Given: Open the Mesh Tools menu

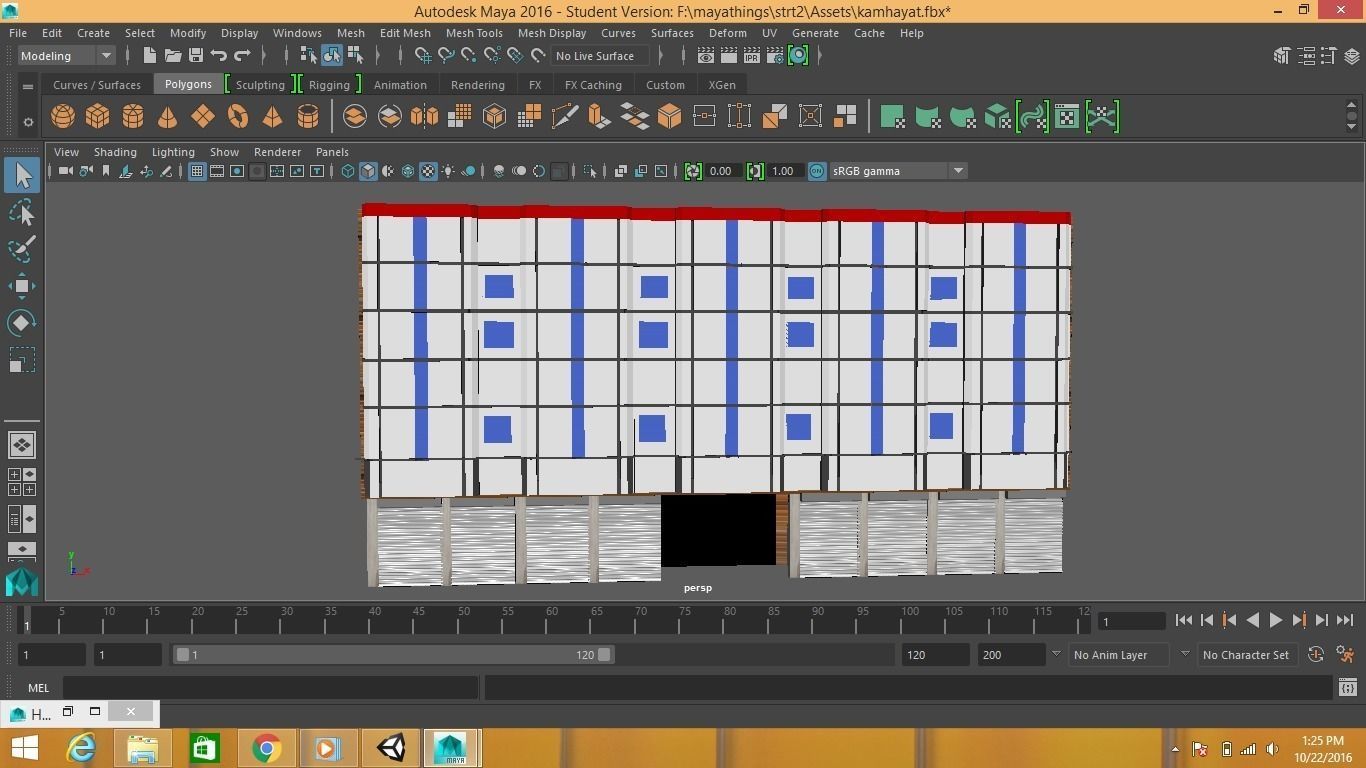Looking at the screenshot, I should click(x=474, y=33).
